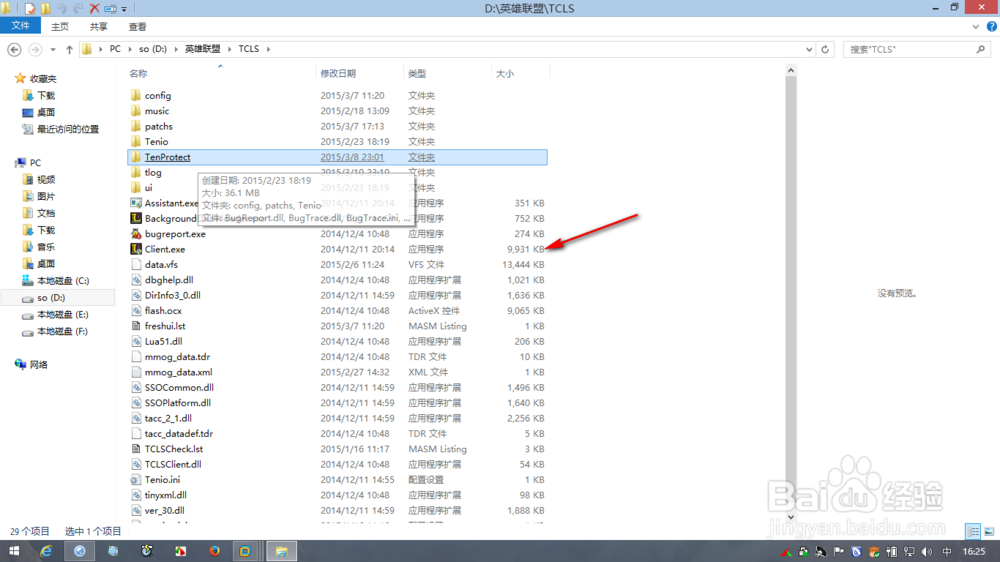Screen dimensions: 1000x562
Task: Select the data.vfs file
Action: tap(161, 264)
